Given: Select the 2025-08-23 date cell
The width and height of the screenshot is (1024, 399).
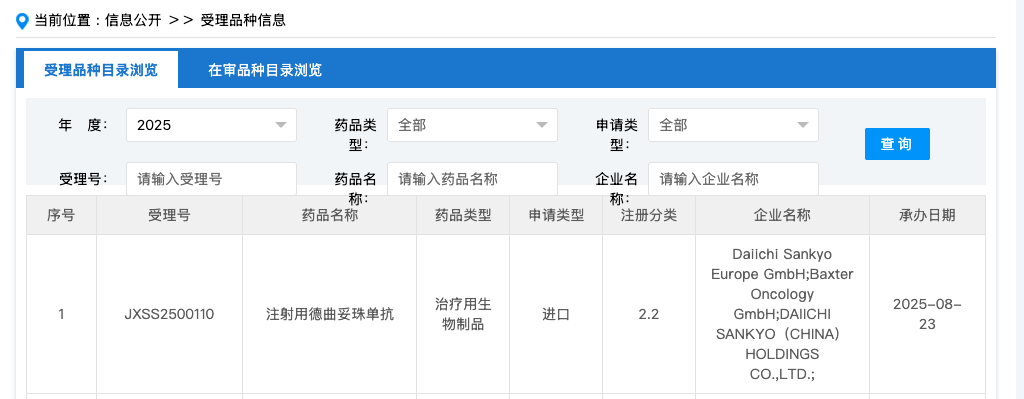Looking at the screenshot, I should point(927,314).
